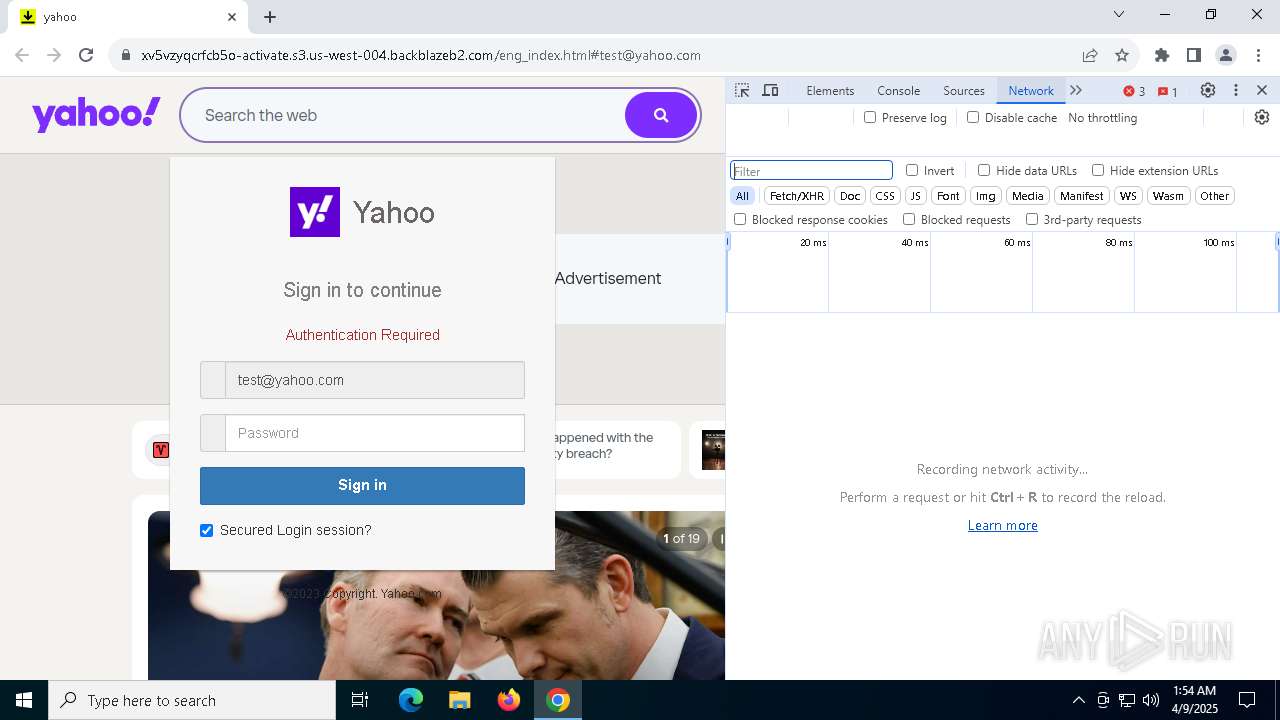Check the 3rd-party requests checkbox
Screen dimensions: 1280x720
click(1032, 219)
